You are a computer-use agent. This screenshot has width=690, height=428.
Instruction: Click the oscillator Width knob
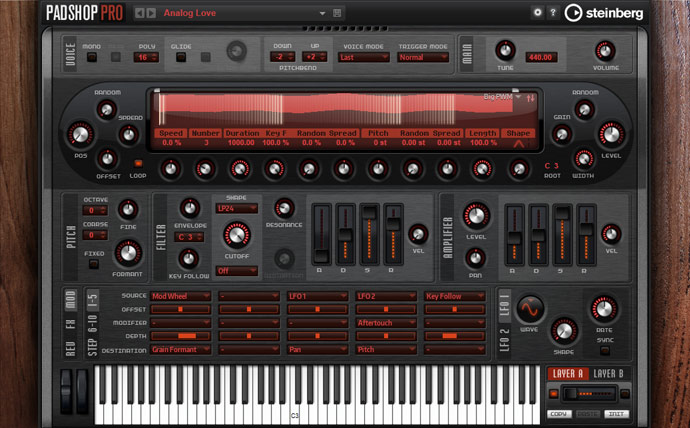pyautogui.click(x=584, y=158)
